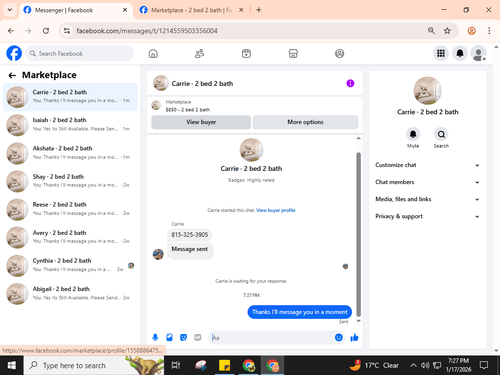Open the account profile avatar menu
The width and height of the screenshot is (500, 375).
tap(478, 53)
